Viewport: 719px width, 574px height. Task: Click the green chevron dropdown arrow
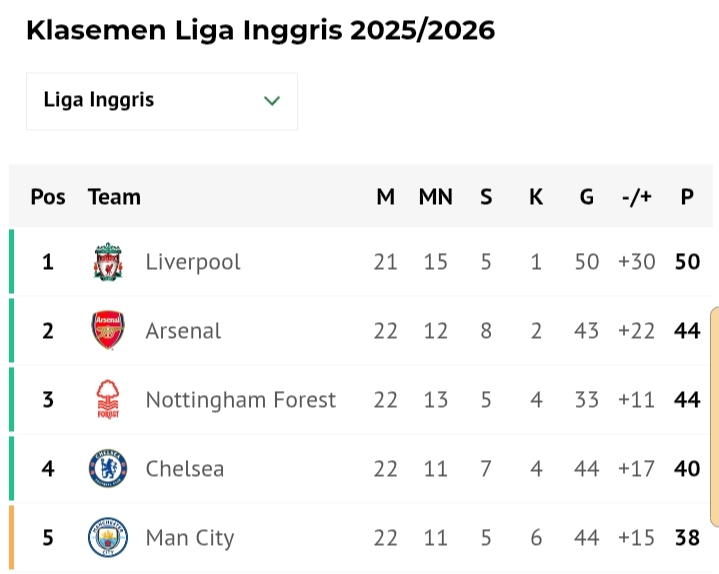[x=271, y=101]
